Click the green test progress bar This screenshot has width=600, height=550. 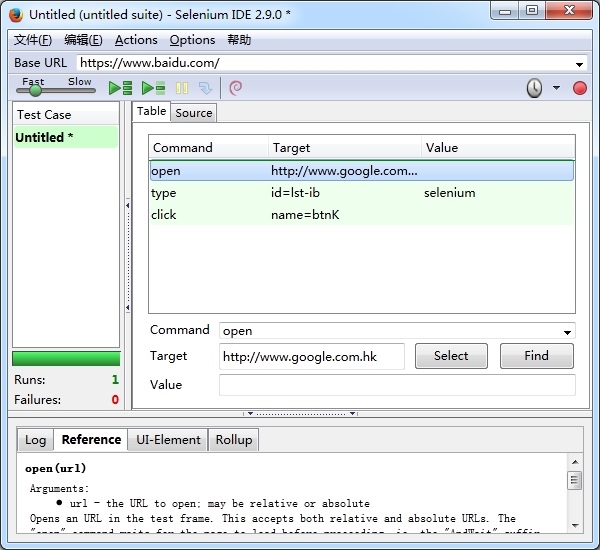point(66,359)
